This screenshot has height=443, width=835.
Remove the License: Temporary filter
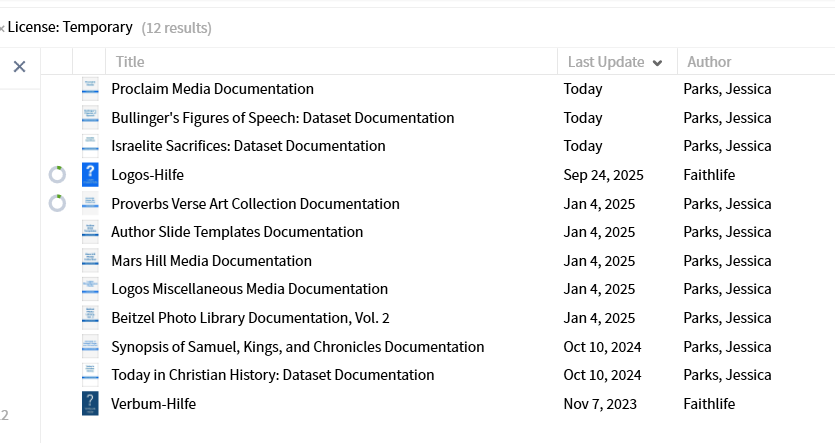(3, 28)
